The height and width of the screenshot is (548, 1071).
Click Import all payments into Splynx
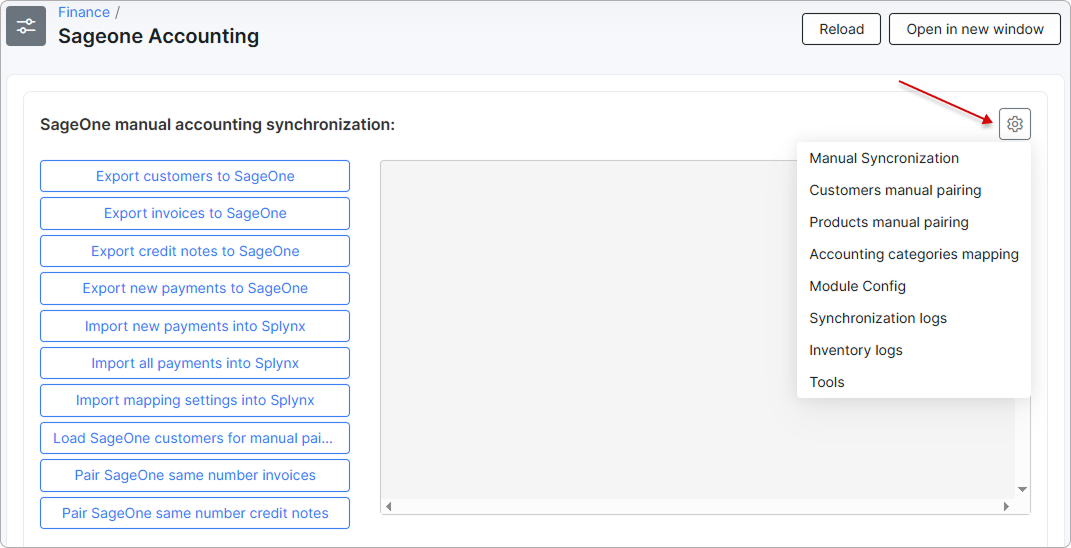[195, 363]
